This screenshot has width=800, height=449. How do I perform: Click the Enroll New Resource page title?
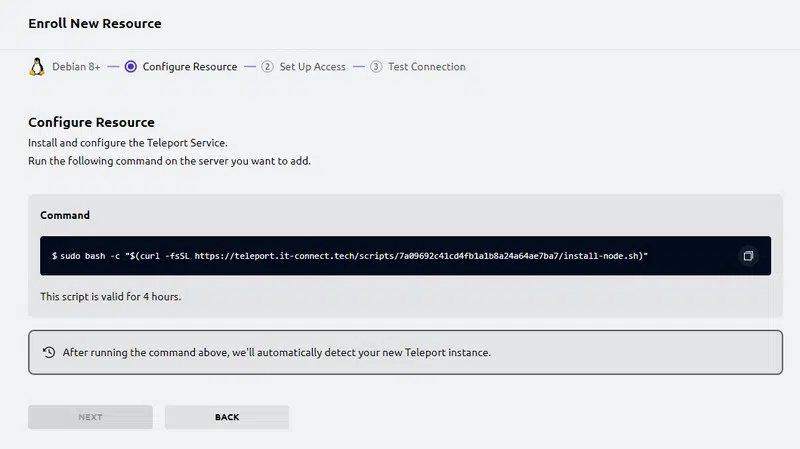[94, 23]
